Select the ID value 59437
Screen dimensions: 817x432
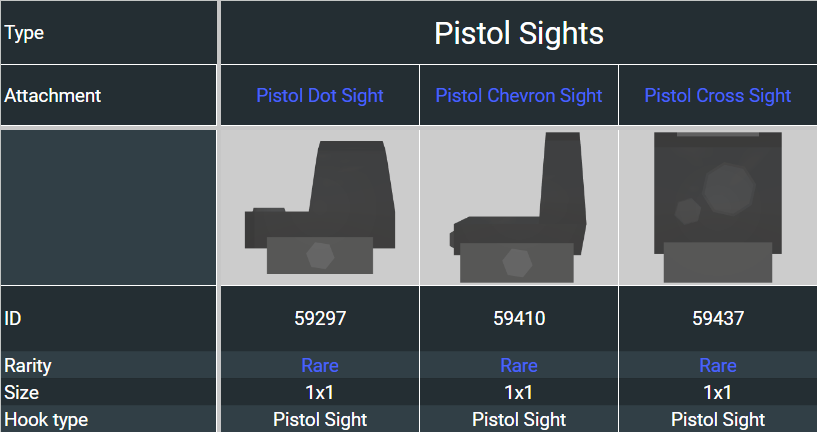(718, 319)
